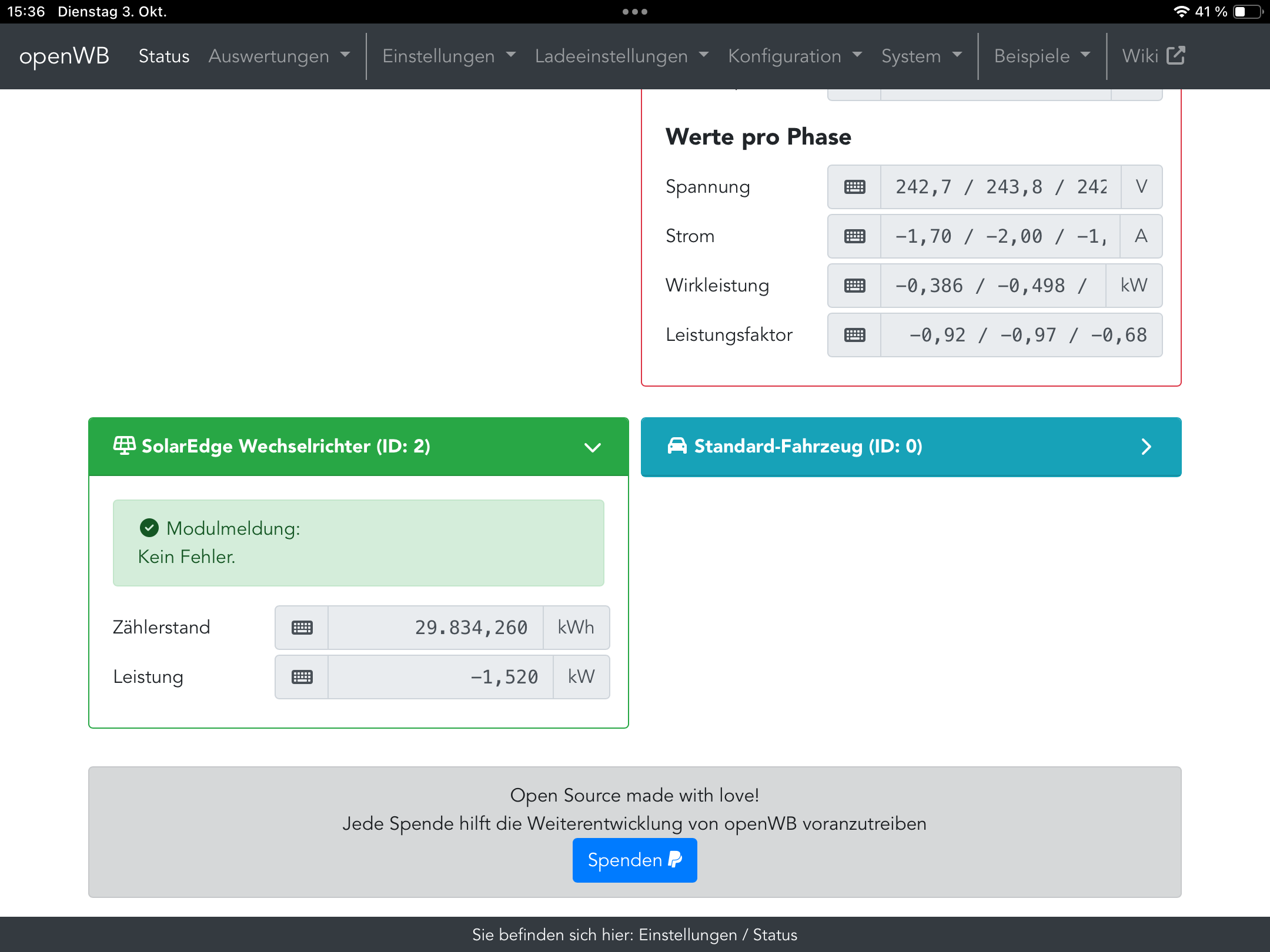Open the external Wiki link
The width and height of the screenshot is (1270, 952).
pyautogui.click(x=1153, y=56)
